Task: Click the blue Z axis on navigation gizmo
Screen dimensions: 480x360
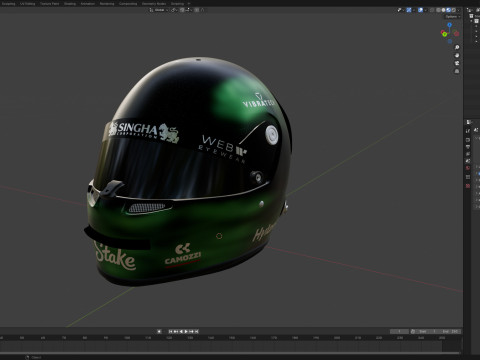Action: (450, 25)
